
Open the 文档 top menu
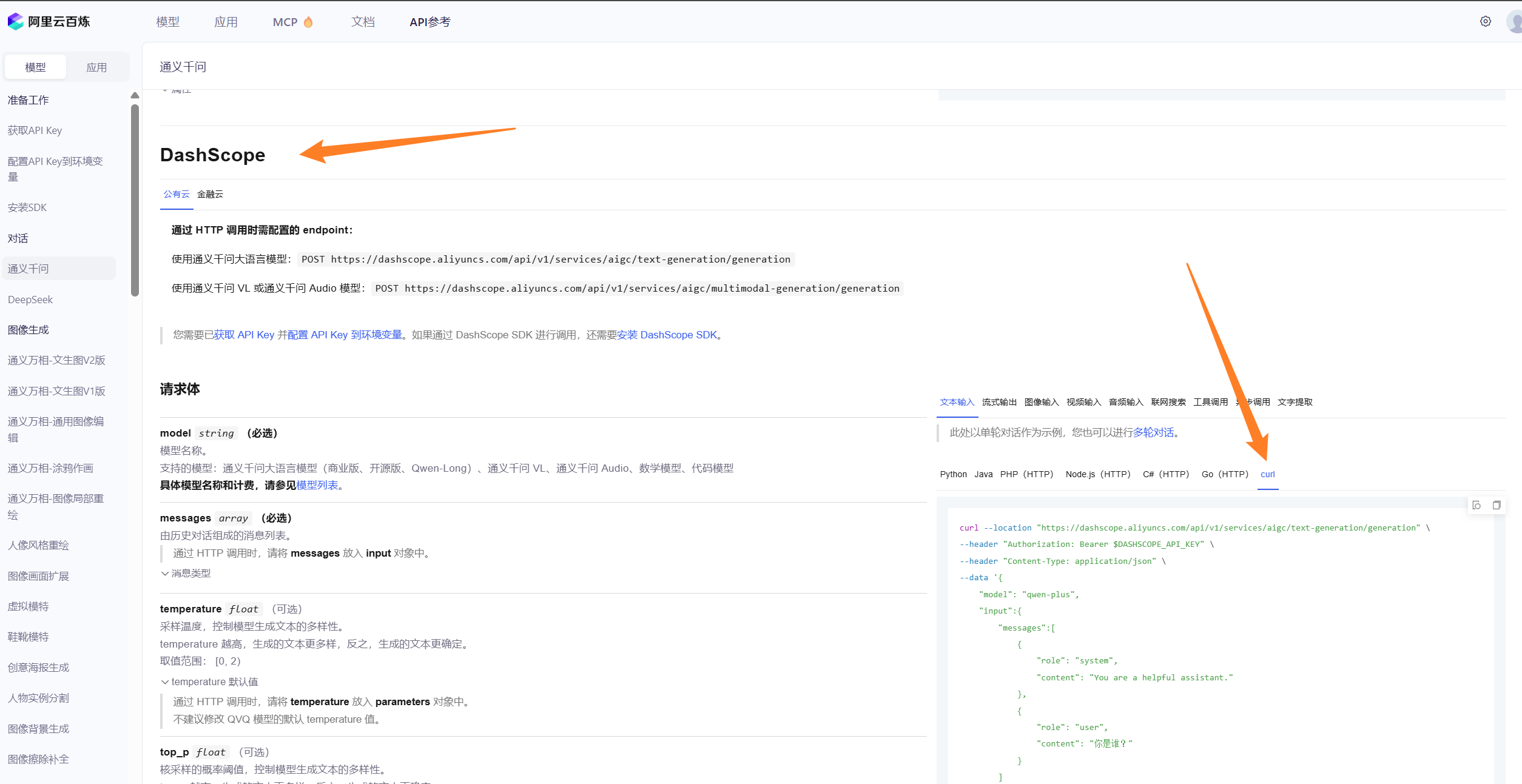(363, 22)
